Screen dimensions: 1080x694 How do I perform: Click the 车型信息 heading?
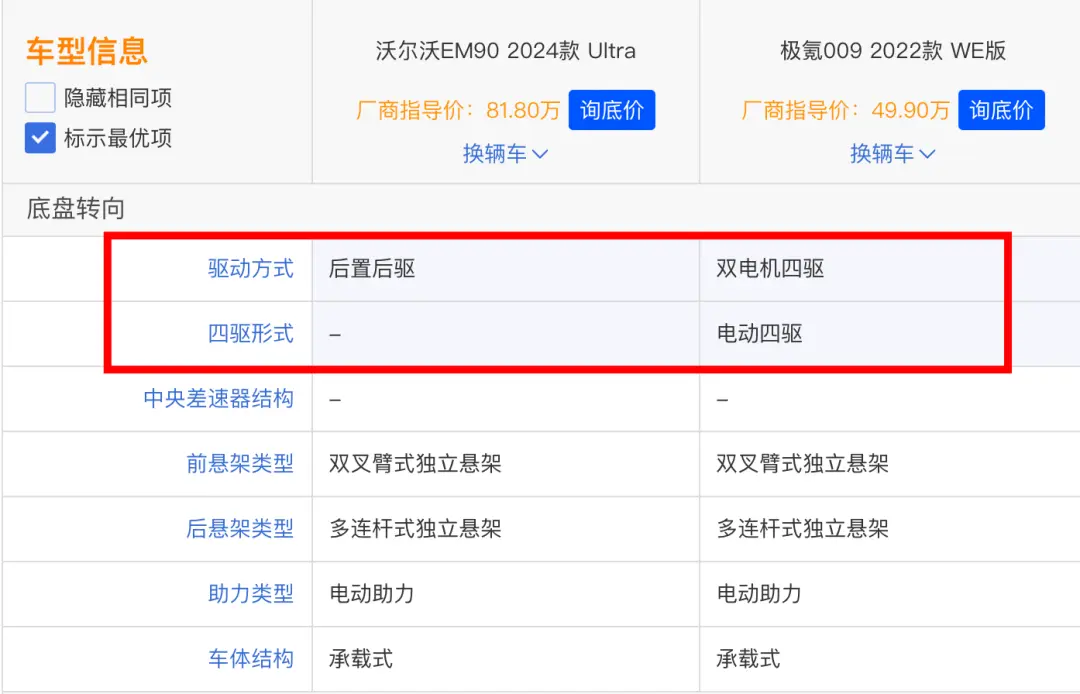pyautogui.click(x=87, y=51)
